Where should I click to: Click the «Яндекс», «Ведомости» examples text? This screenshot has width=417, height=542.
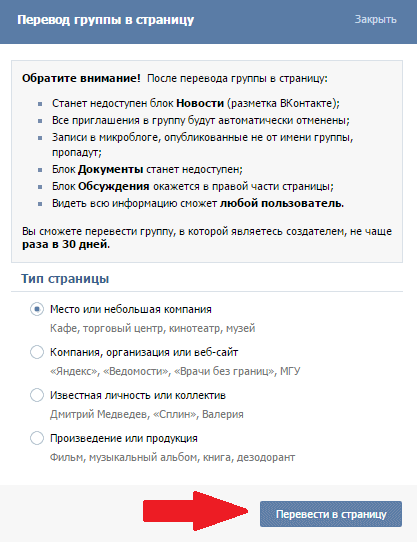tap(175, 371)
